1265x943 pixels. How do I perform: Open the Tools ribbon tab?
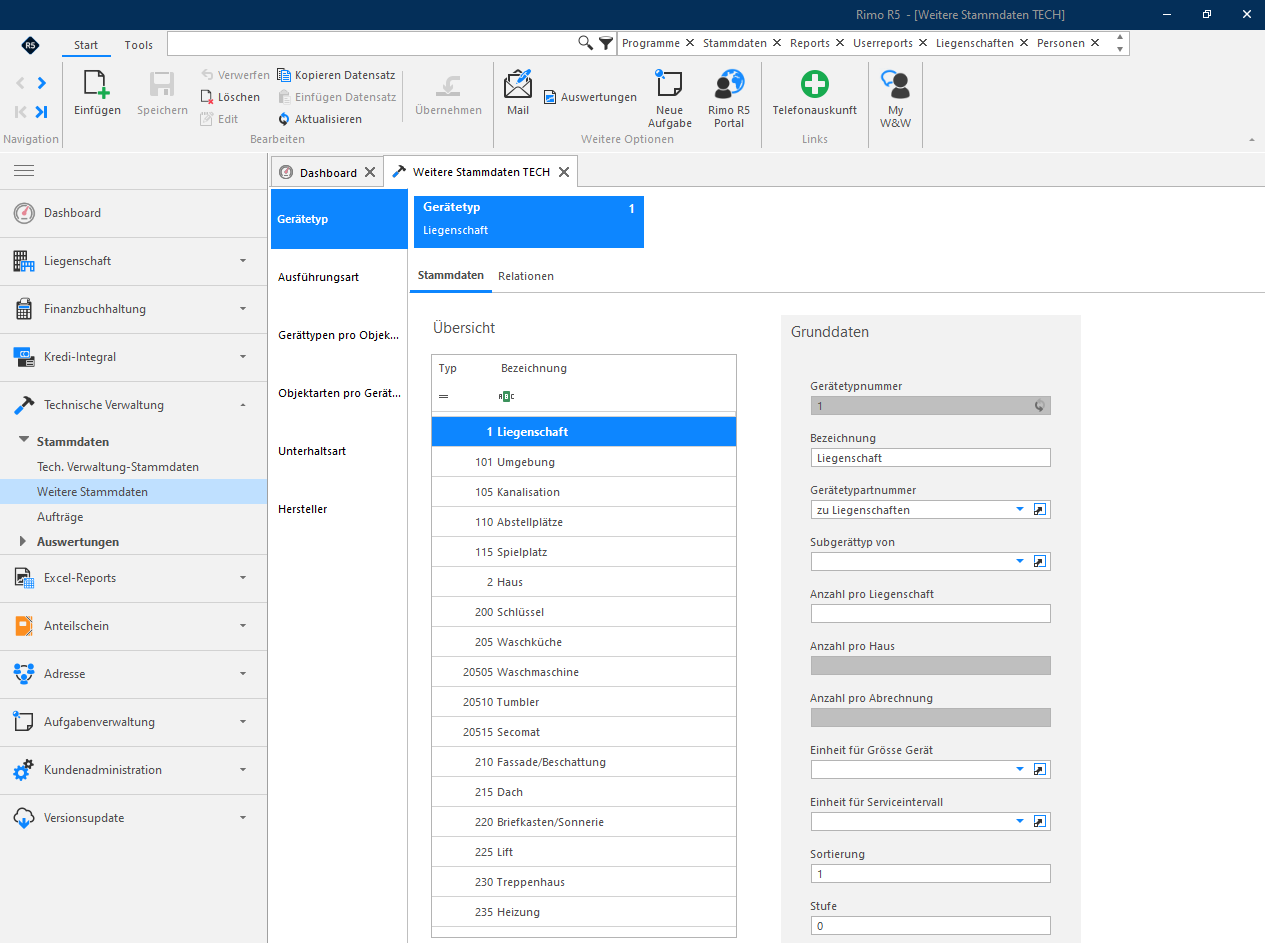click(139, 45)
